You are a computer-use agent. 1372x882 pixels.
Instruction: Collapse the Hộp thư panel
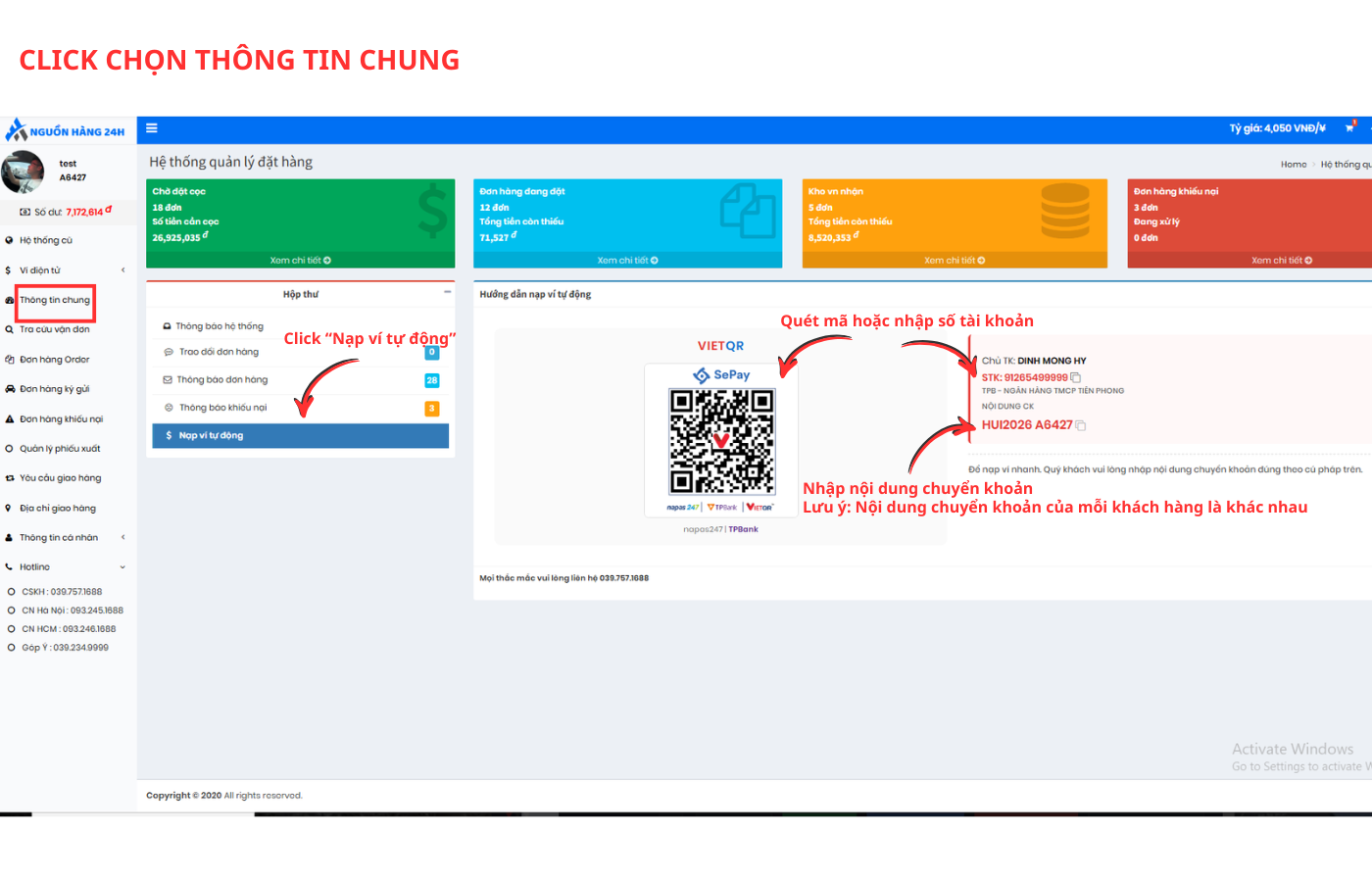click(447, 292)
